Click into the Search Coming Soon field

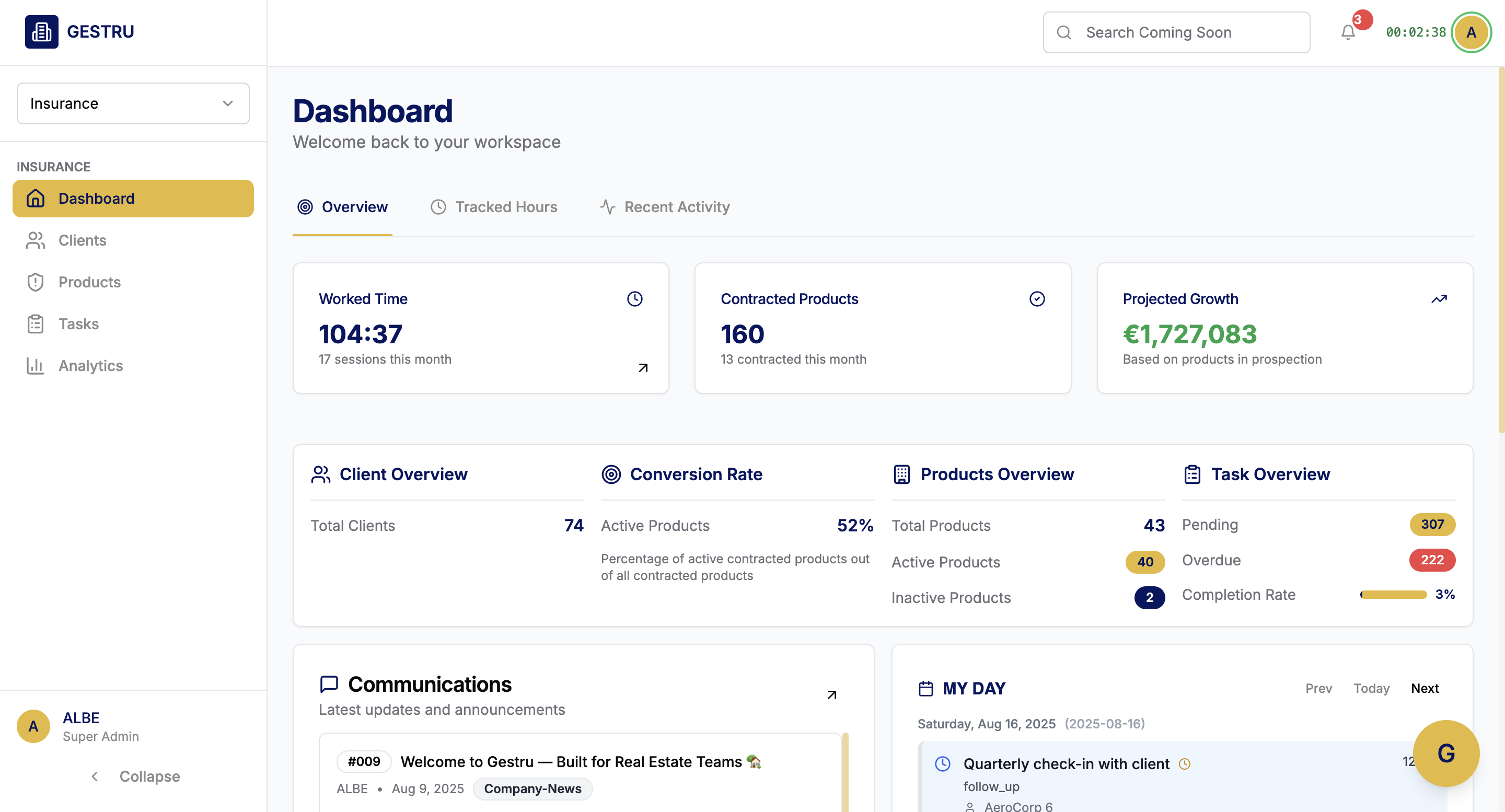[x=1175, y=32]
